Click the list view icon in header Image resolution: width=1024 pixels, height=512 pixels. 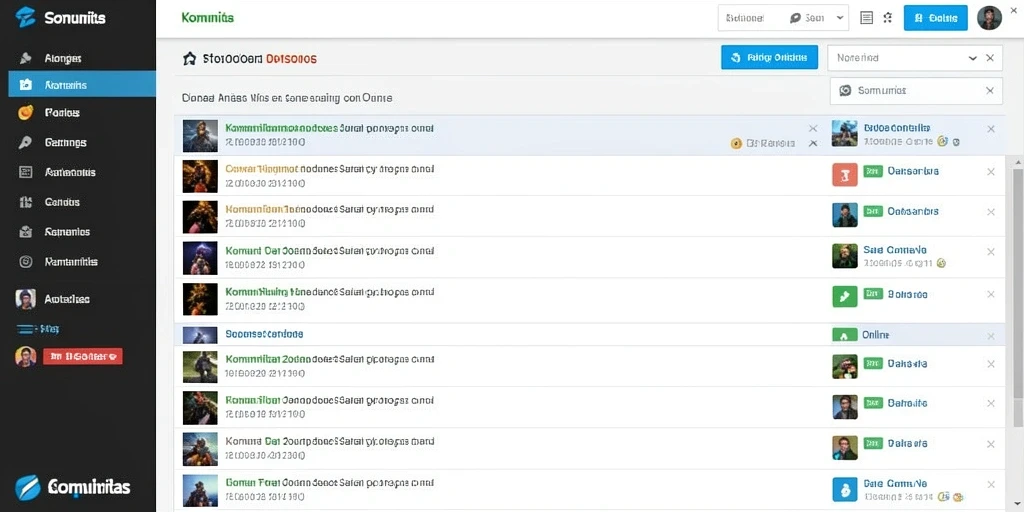click(x=867, y=18)
